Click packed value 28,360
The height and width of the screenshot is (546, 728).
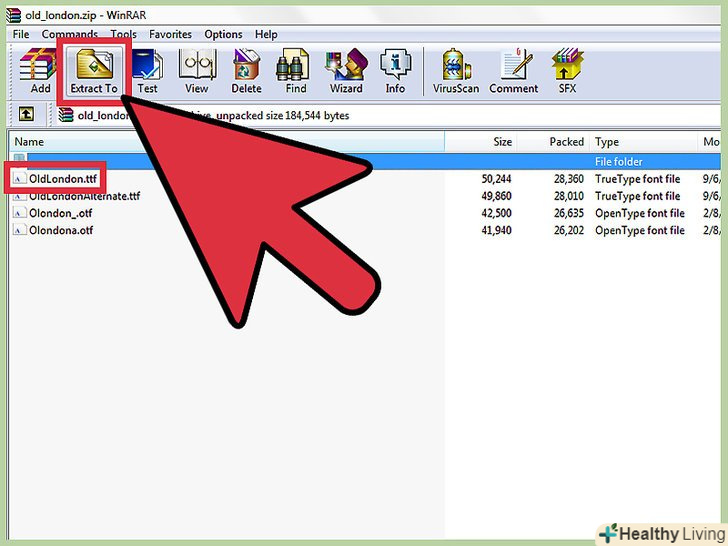(x=569, y=179)
